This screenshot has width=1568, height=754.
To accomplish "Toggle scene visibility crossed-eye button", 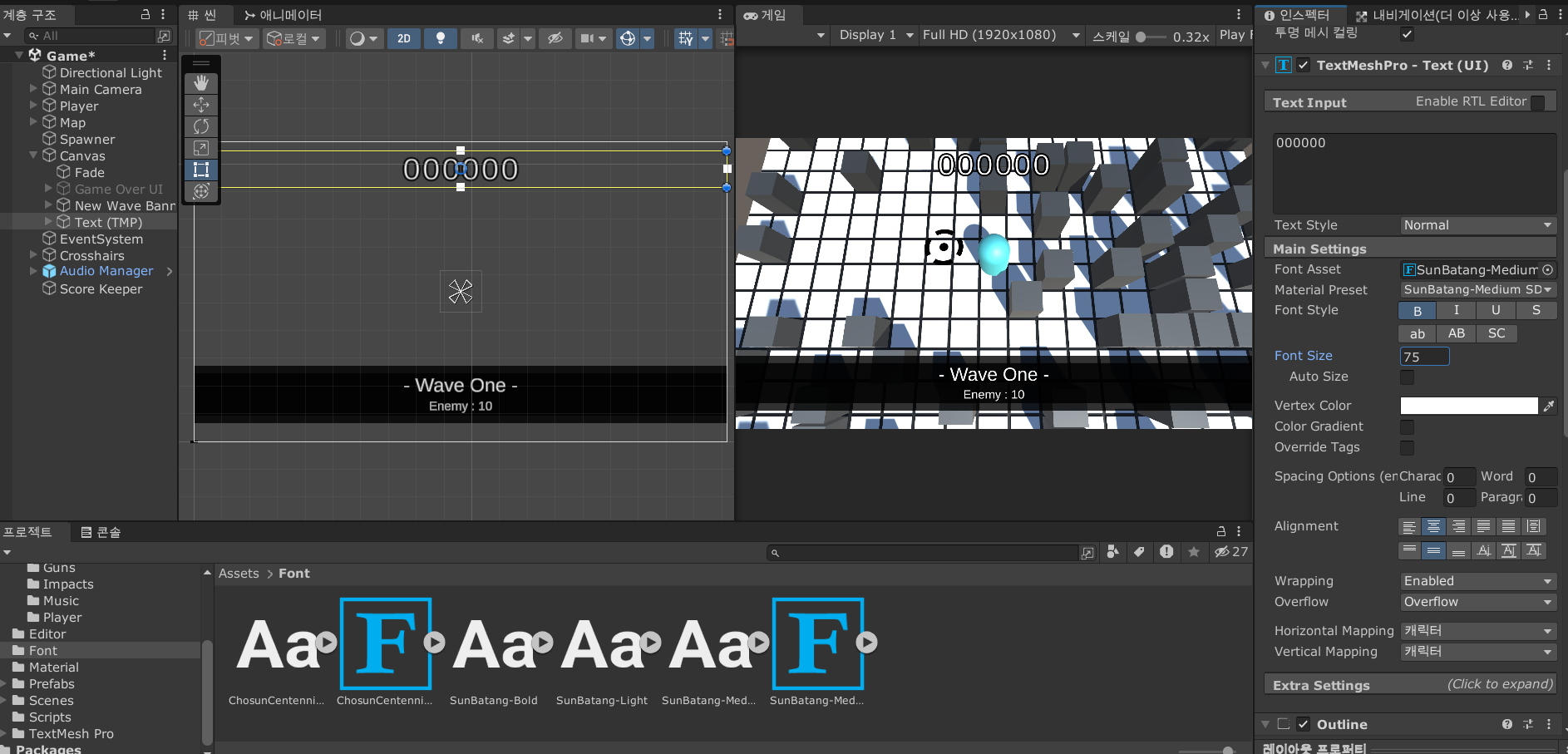I will tap(555, 38).
